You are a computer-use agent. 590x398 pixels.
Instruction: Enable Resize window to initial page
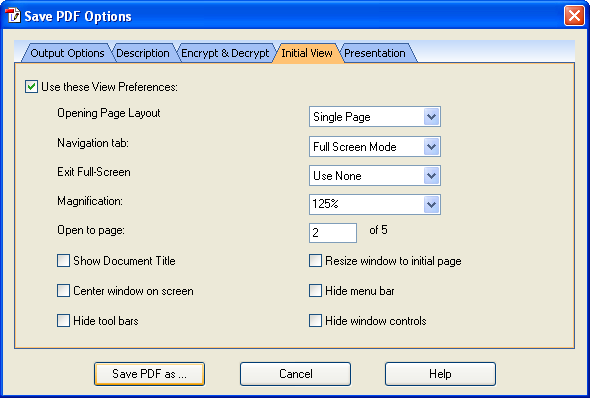point(315,260)
